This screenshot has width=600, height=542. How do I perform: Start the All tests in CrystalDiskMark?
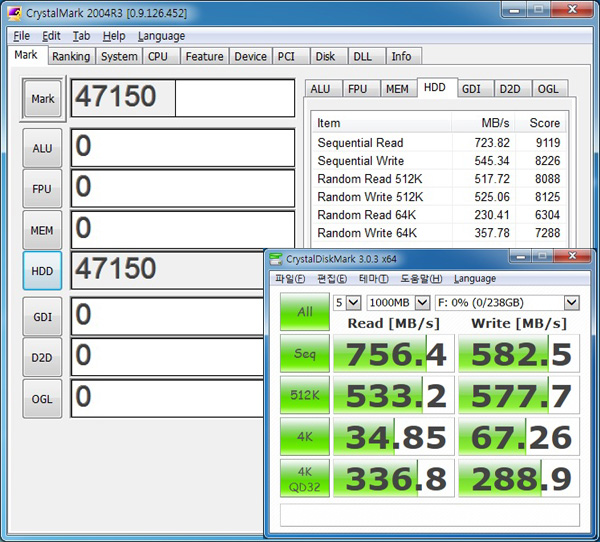[305, 312]
